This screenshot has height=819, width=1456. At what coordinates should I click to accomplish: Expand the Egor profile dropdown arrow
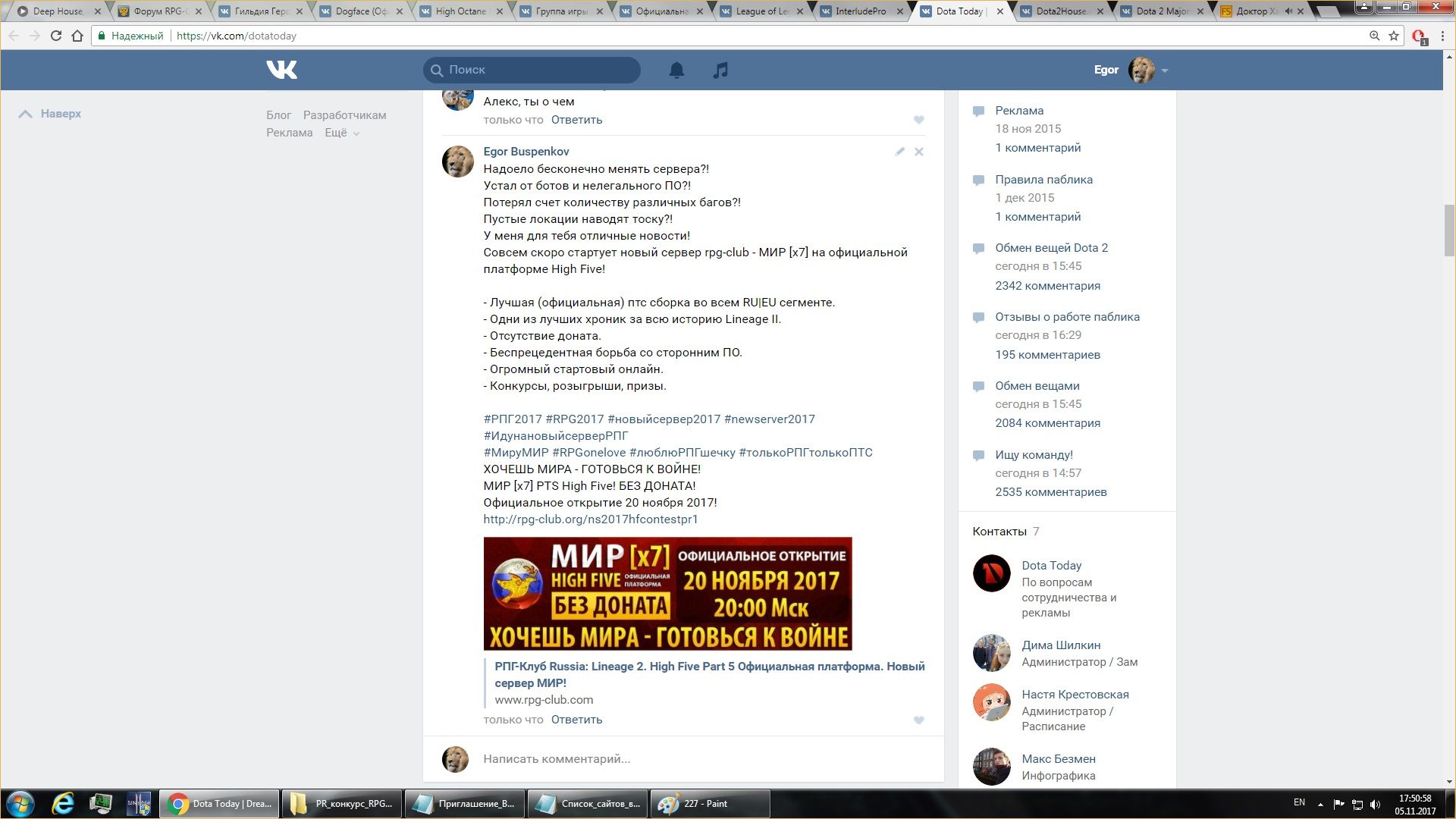pyautogui.click(x=1165, y=71)
